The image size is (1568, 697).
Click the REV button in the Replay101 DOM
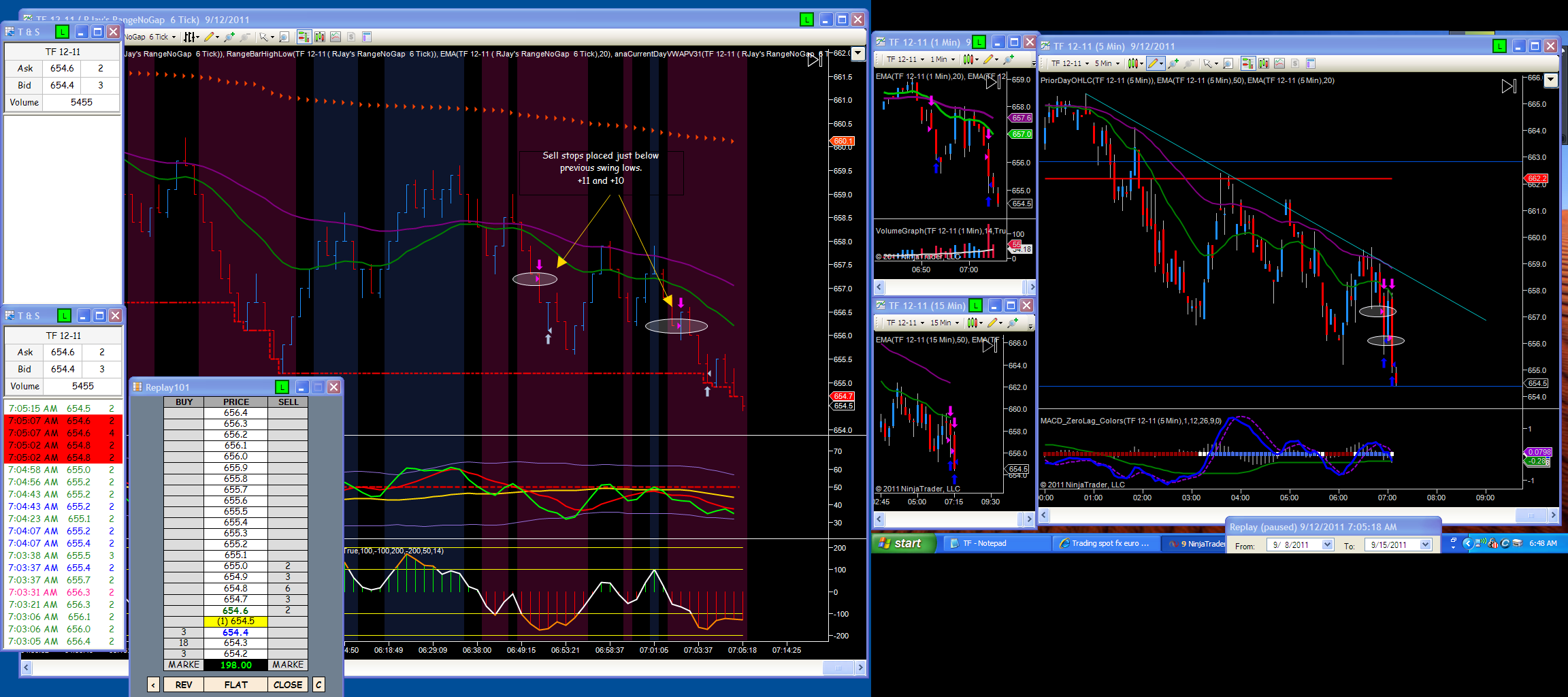click(184, 685)
